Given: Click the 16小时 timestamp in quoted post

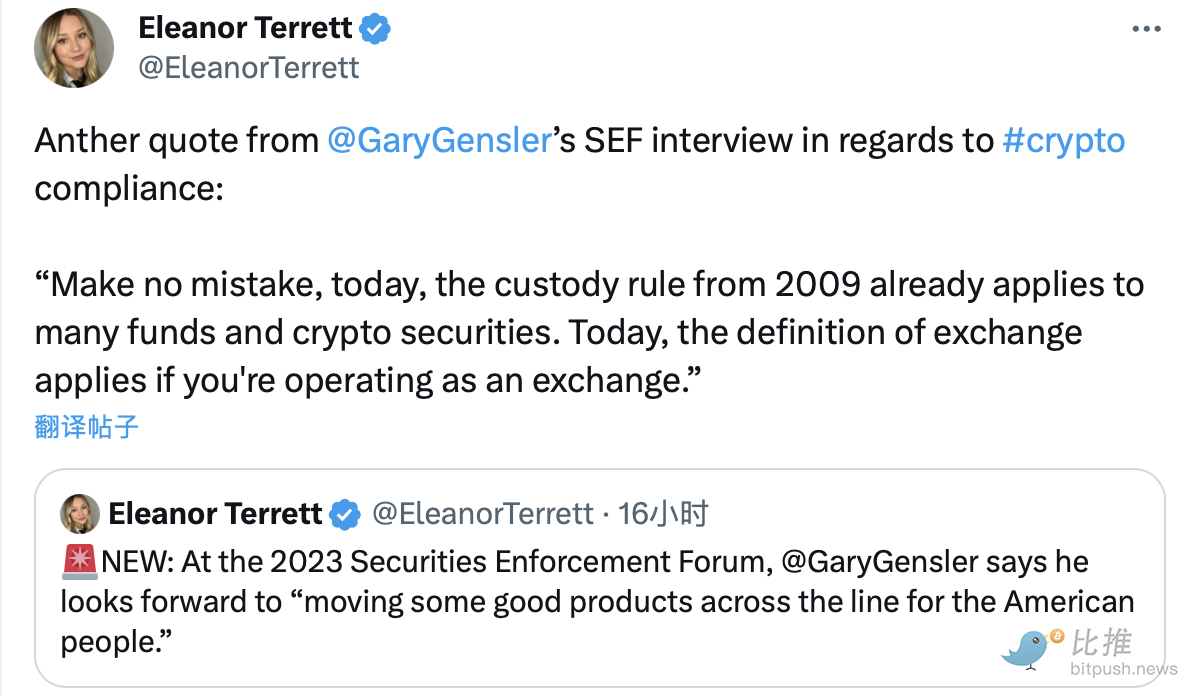Looking at the screenshot, I should (x=664, y=514).
